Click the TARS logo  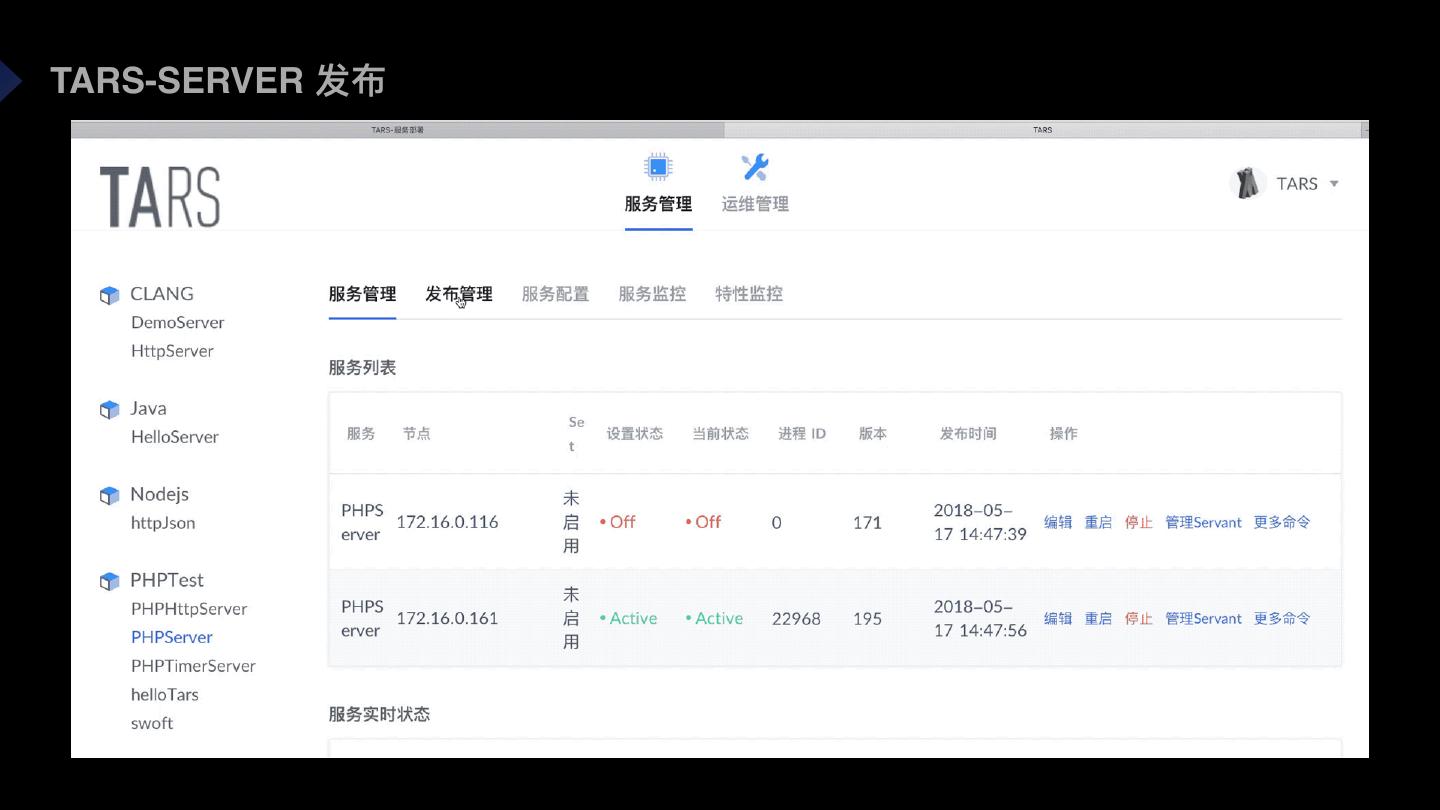coord(160,196)
